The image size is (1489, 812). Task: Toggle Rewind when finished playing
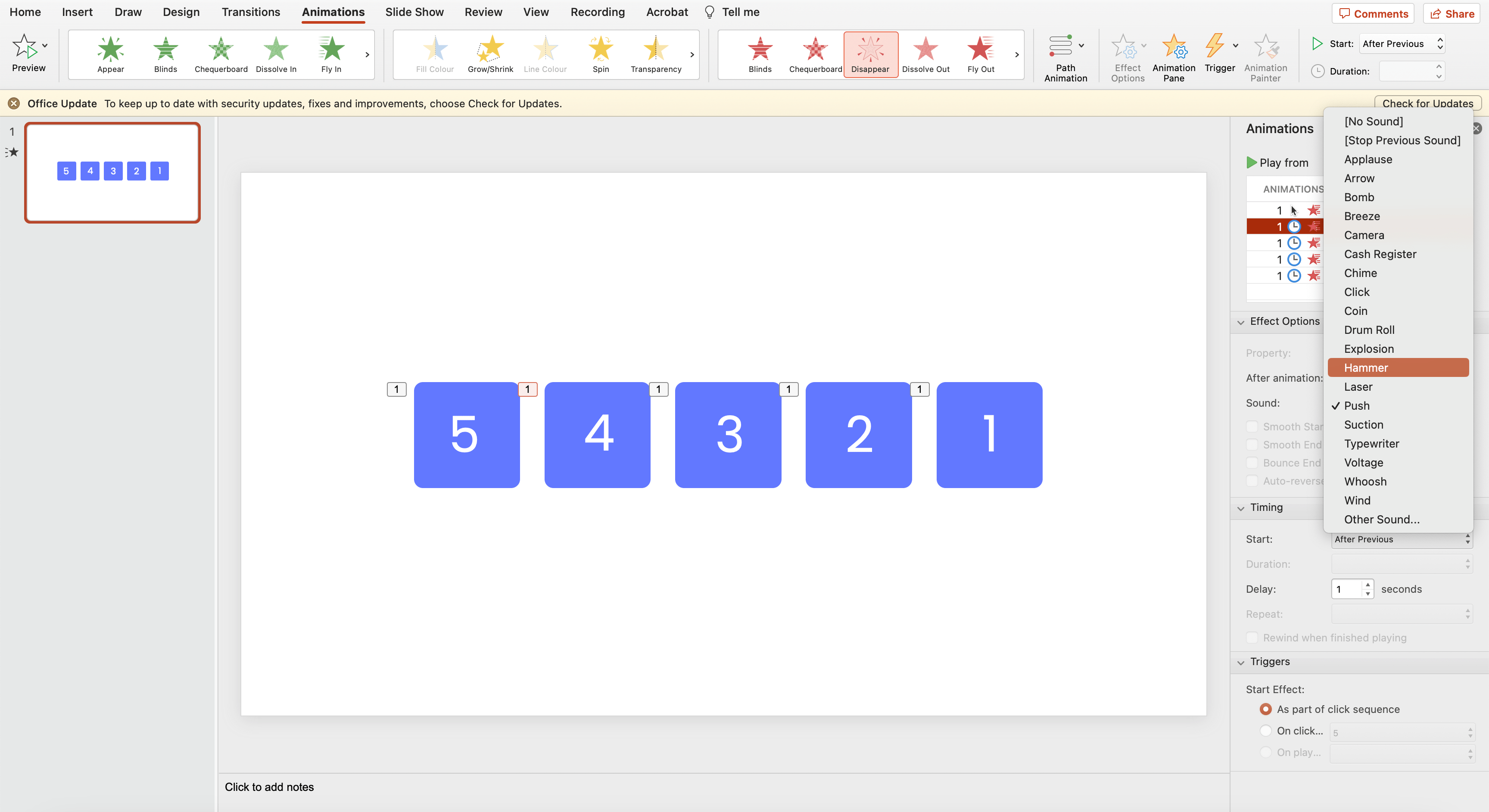coord(1253,638)
